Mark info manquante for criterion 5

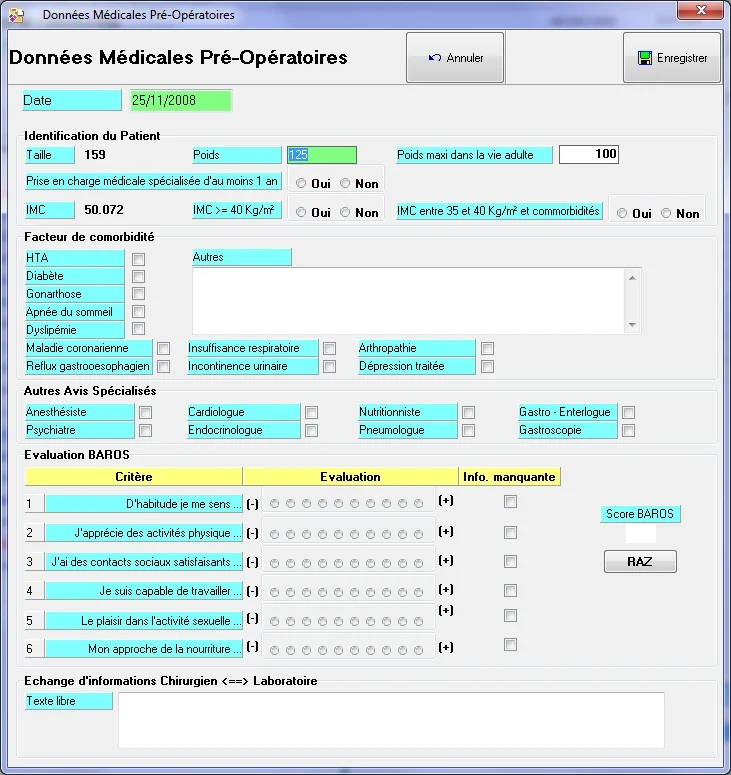tap(511, 615)
